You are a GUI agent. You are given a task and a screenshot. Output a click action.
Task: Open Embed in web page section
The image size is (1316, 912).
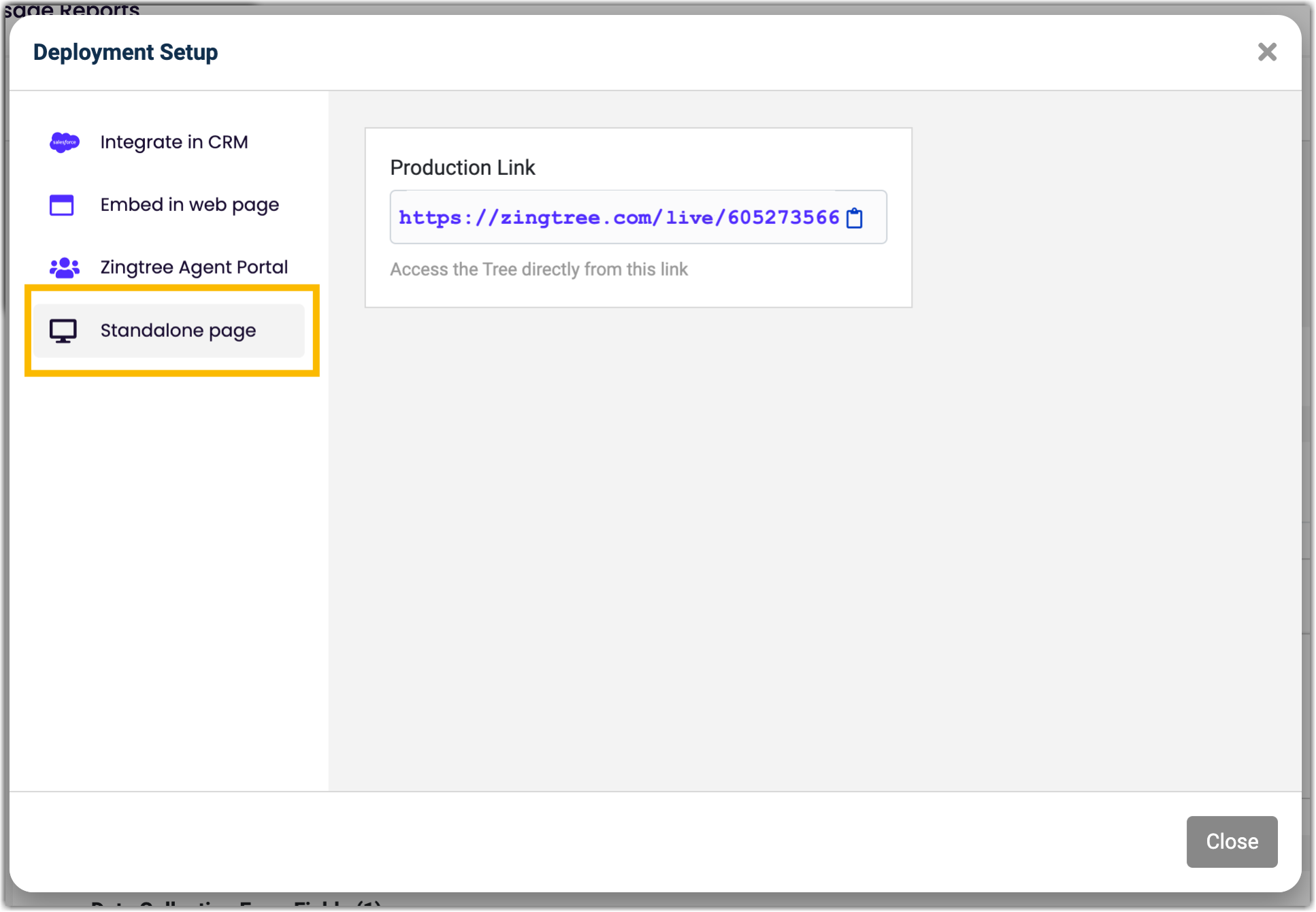point(190,205)
